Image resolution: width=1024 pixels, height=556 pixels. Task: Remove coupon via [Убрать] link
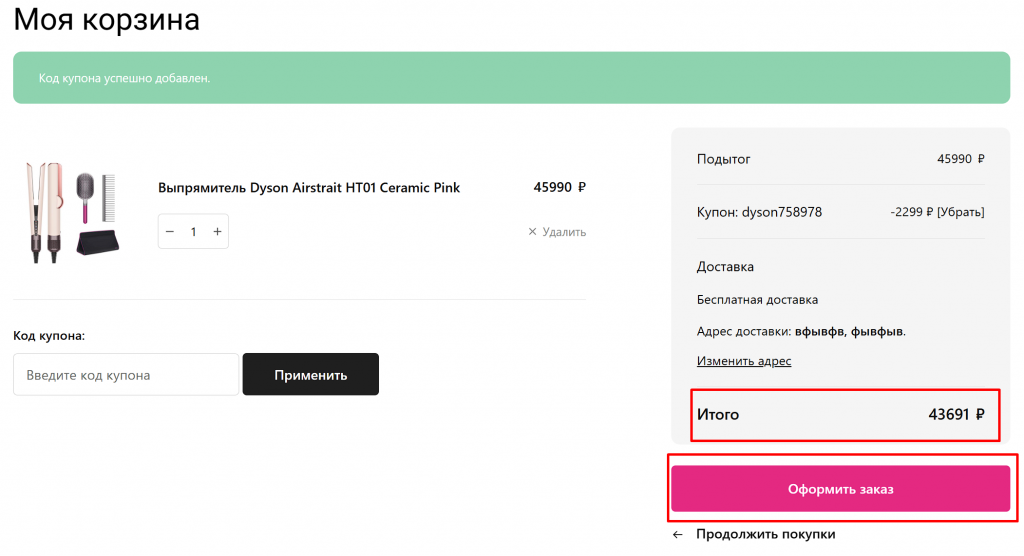point(961,212)
